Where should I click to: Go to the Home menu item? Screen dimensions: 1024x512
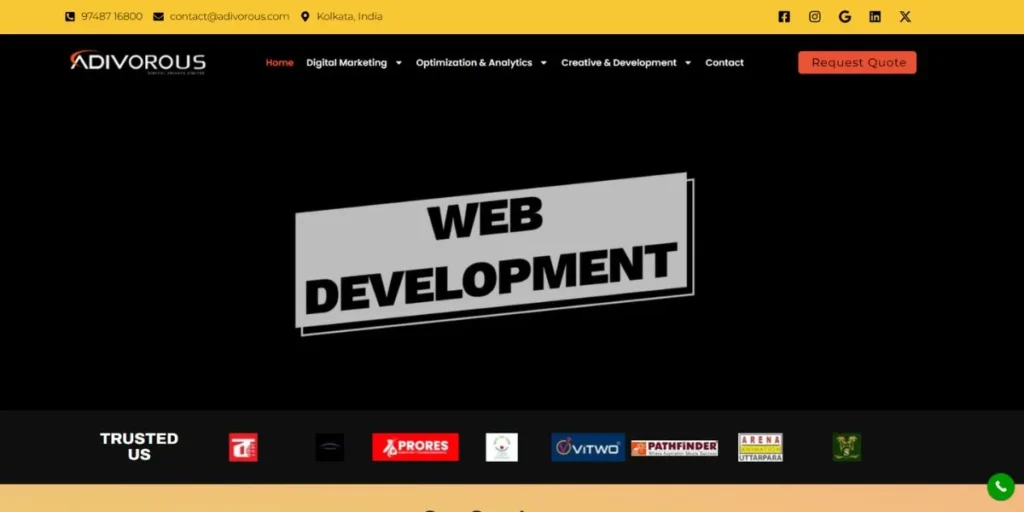click(280, 63)
